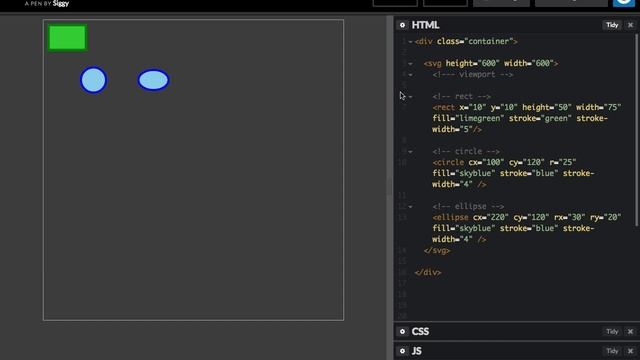The width and height of the screenshot is (640, 360).
Task: Click the HTML editor vertical scrollbar
Action: coord(637,130)
